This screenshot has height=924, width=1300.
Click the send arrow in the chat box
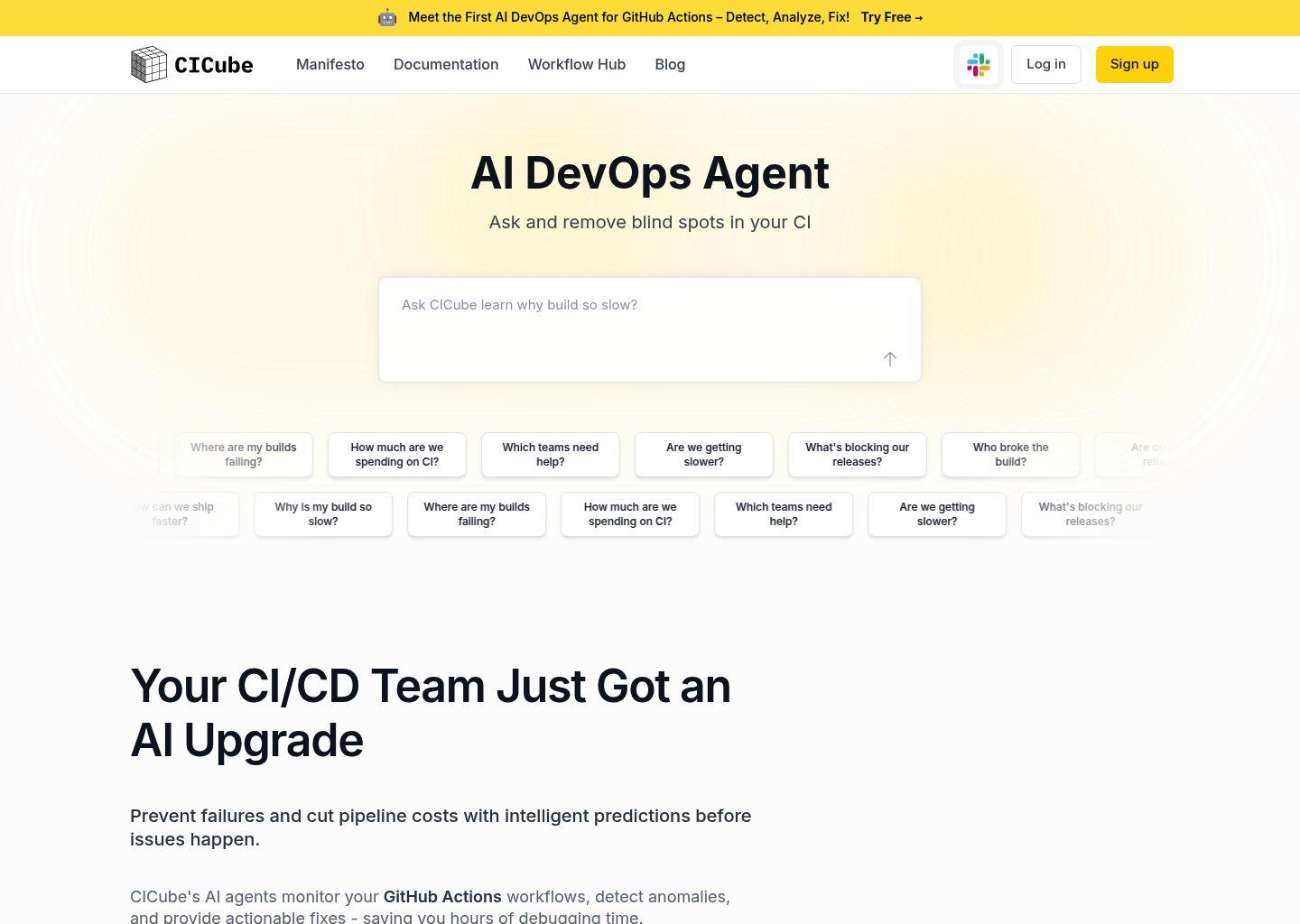[889, 358]
